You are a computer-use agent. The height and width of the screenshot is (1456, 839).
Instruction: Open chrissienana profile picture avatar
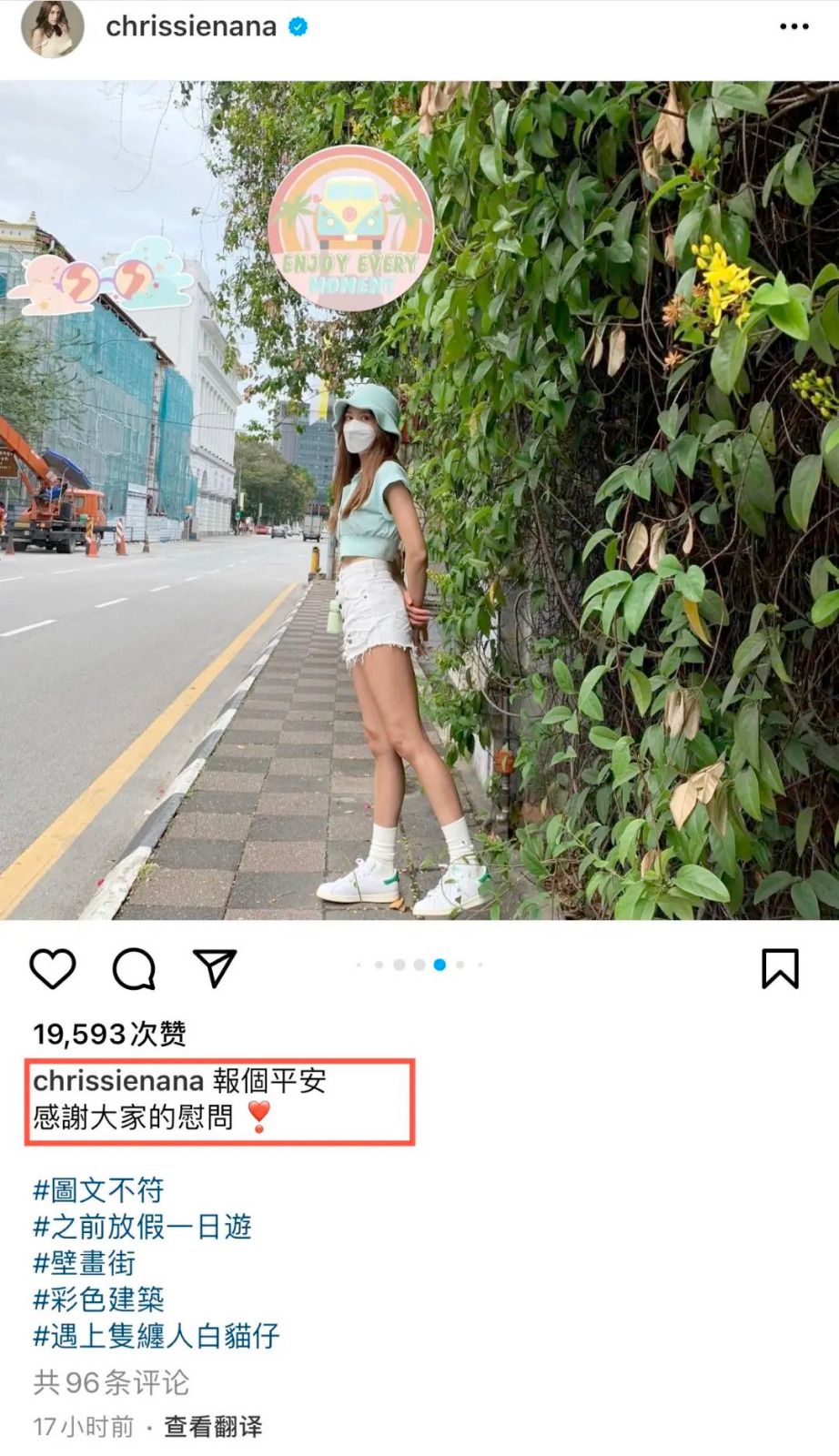coord(53,27)
